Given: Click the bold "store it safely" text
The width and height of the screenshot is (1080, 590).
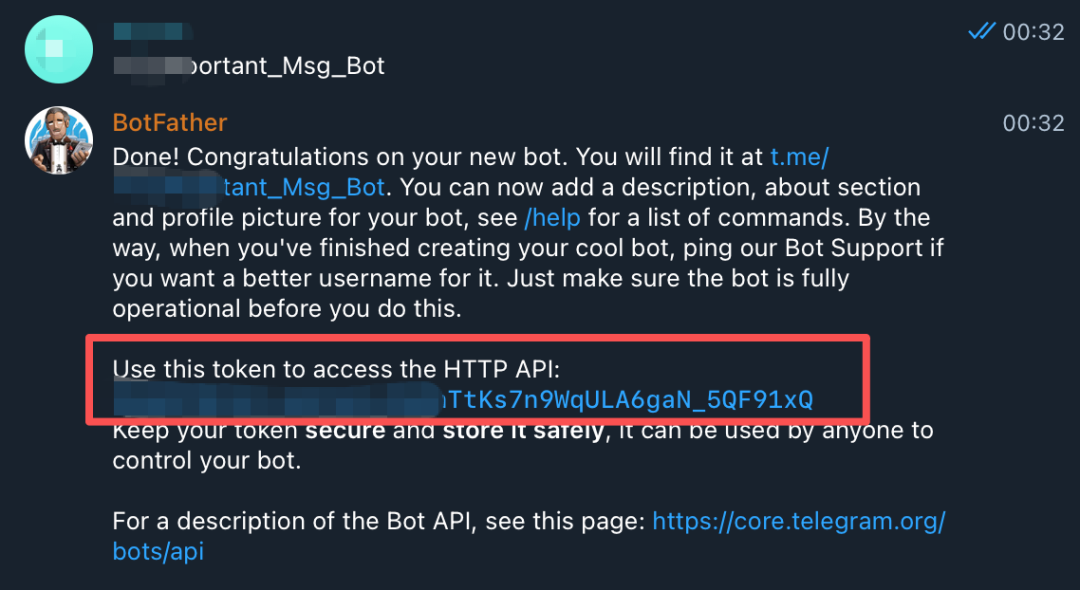Looking at the screenshot, I should pyautogui.click(x=523, y=431).
